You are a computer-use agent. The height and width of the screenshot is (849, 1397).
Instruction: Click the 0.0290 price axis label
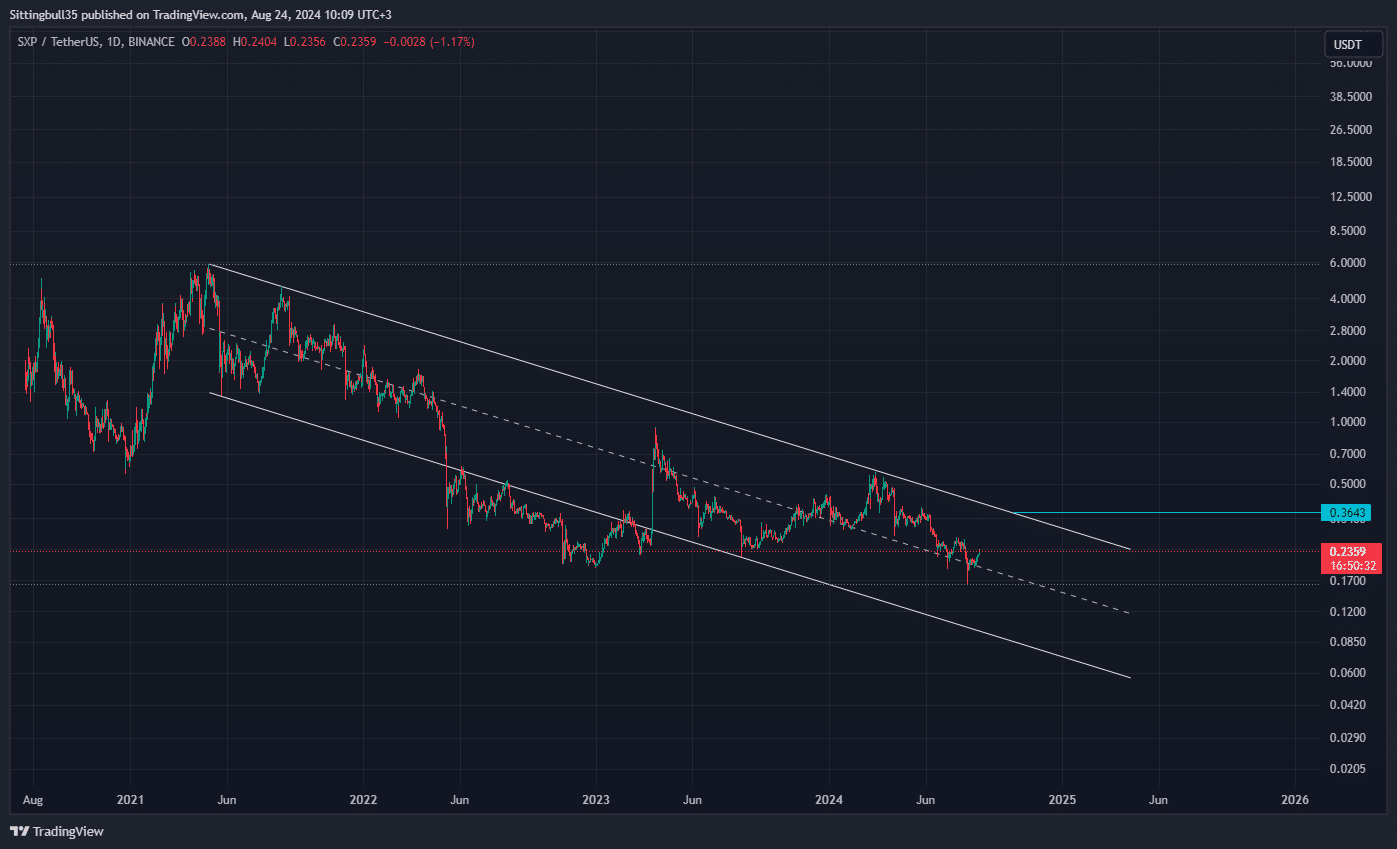click(x=1349, y=738)
